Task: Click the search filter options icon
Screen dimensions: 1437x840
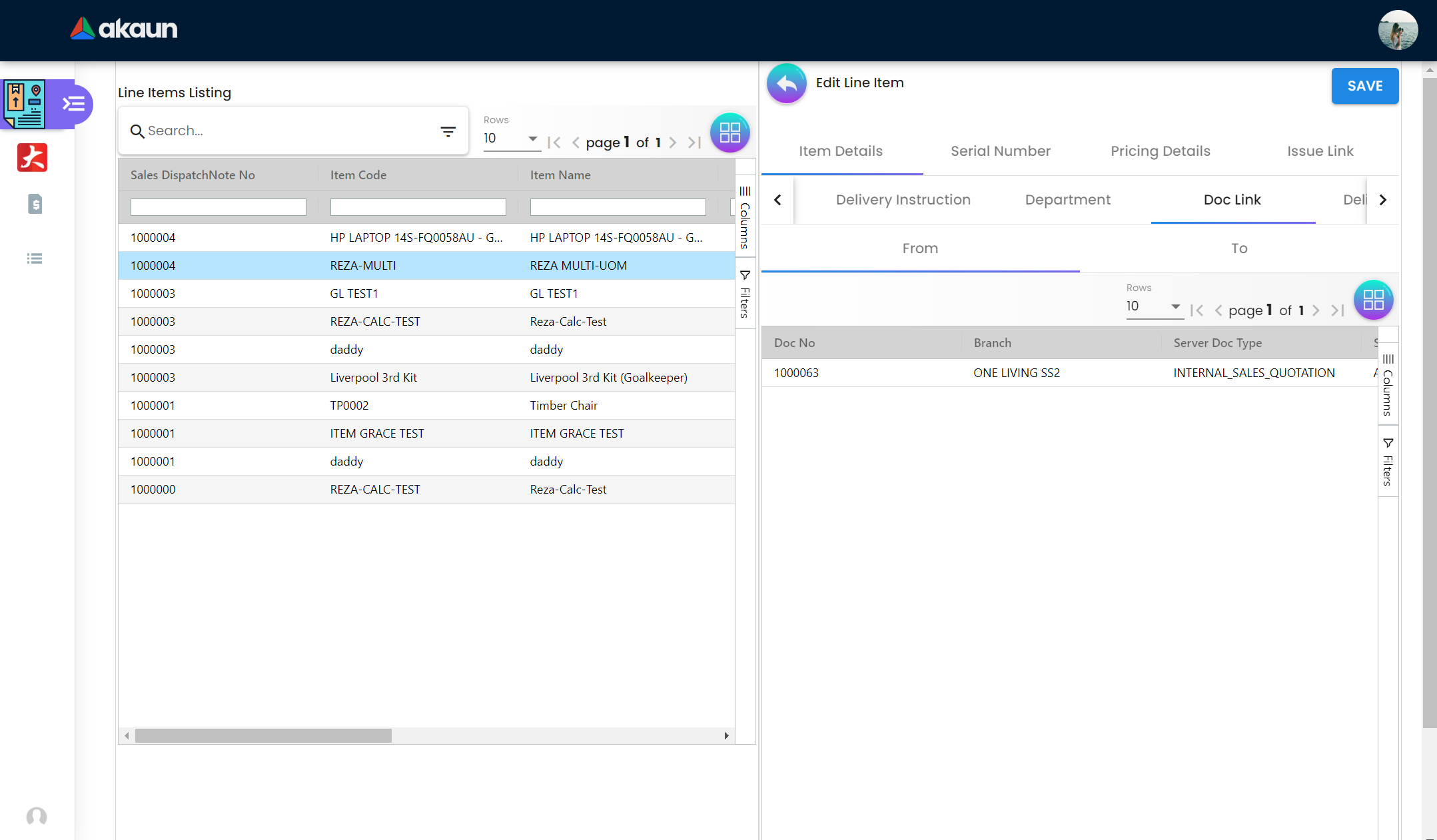Action: pos(448,131)
